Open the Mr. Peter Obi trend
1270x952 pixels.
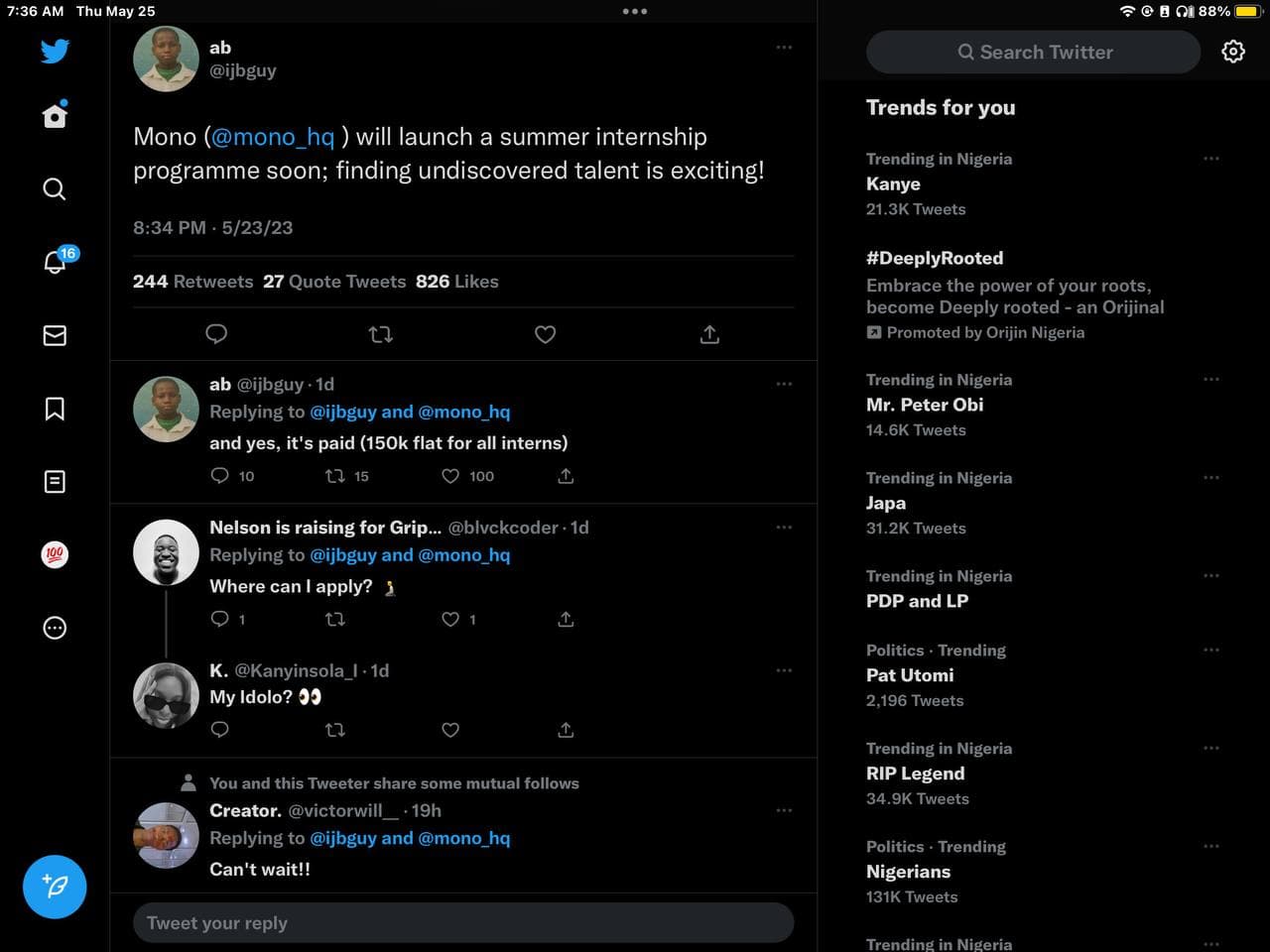[925, 405]
